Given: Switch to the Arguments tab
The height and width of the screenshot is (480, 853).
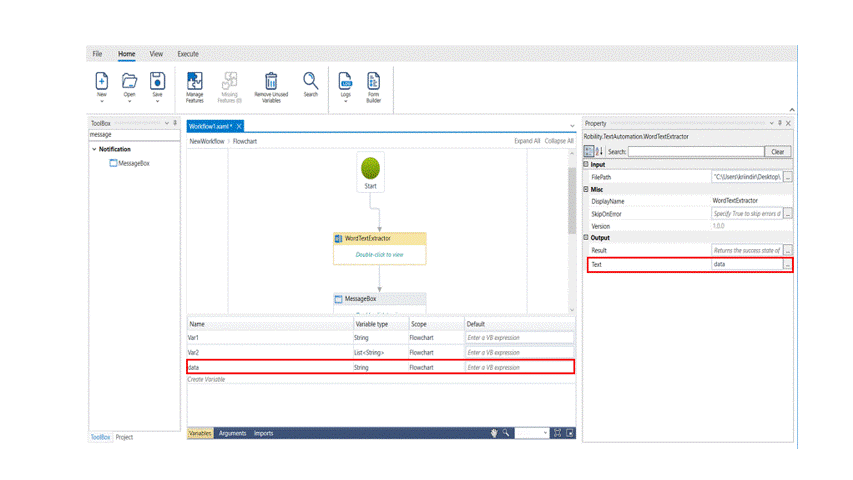Looking at the screenshot, I should [x=232, y=433].
